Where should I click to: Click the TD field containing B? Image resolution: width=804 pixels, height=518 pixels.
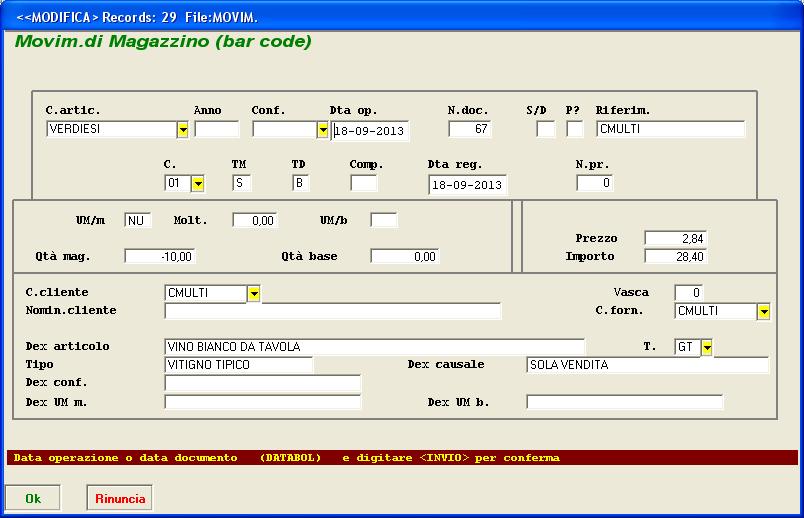300,183
